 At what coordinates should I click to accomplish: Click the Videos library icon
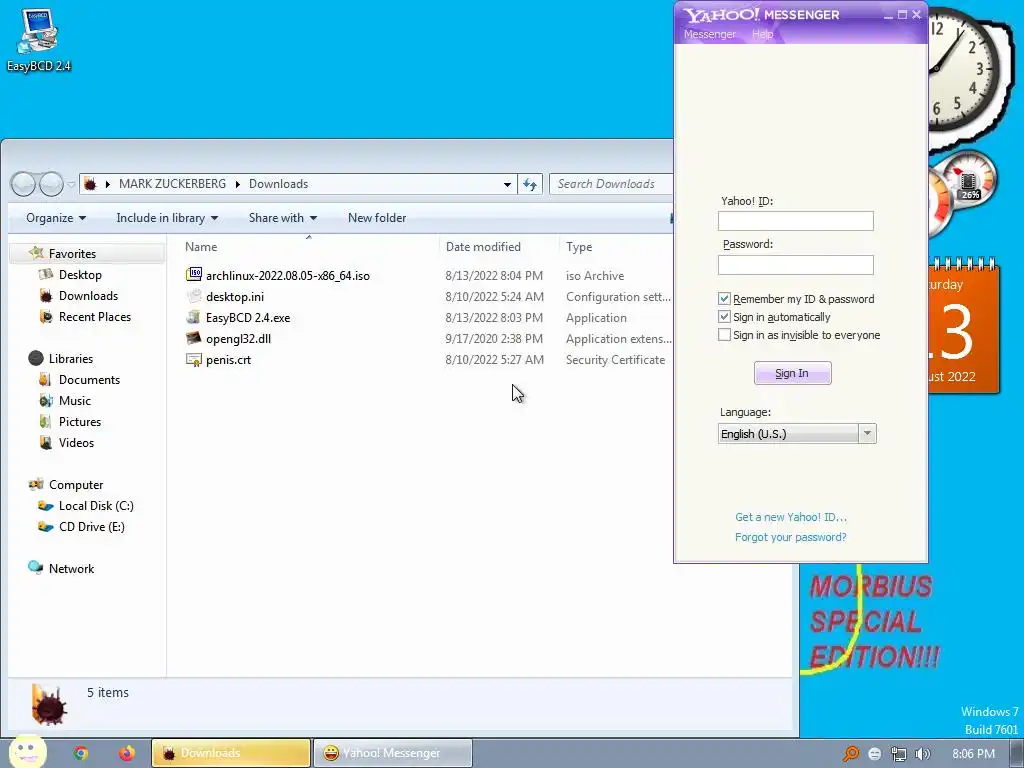tap(46, 442)
